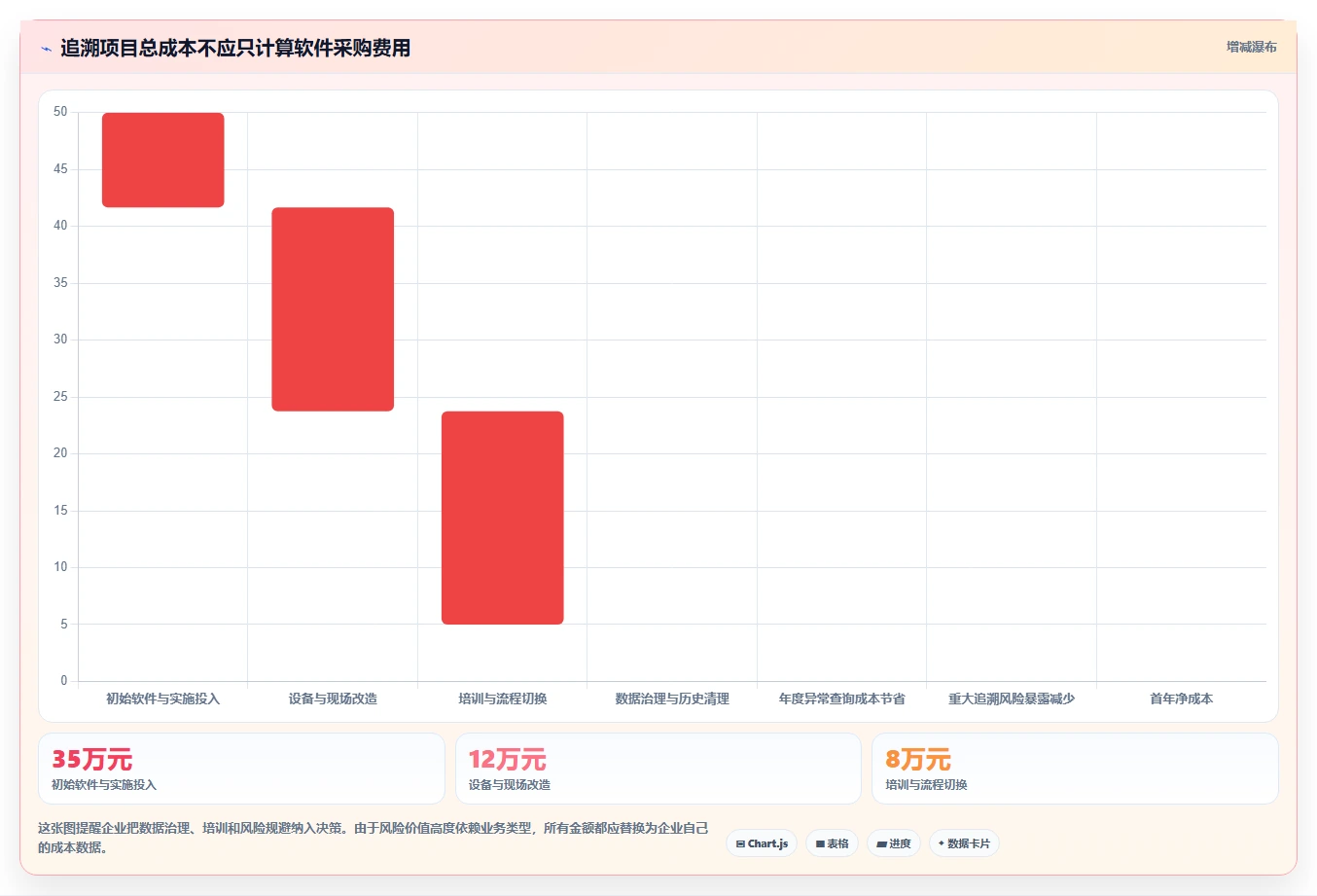Click x-axis label 培训与流程切换

point(503,699)
